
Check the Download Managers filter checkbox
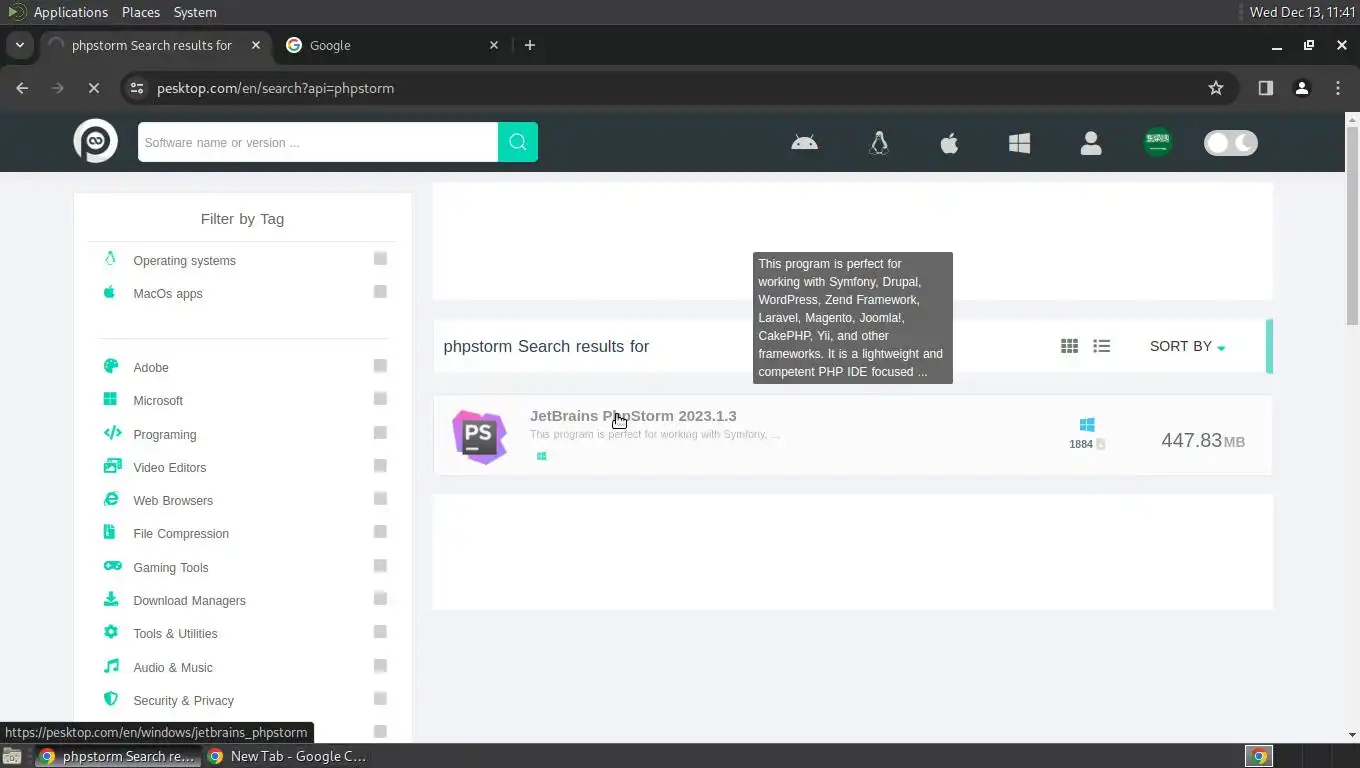coord(380,599)
